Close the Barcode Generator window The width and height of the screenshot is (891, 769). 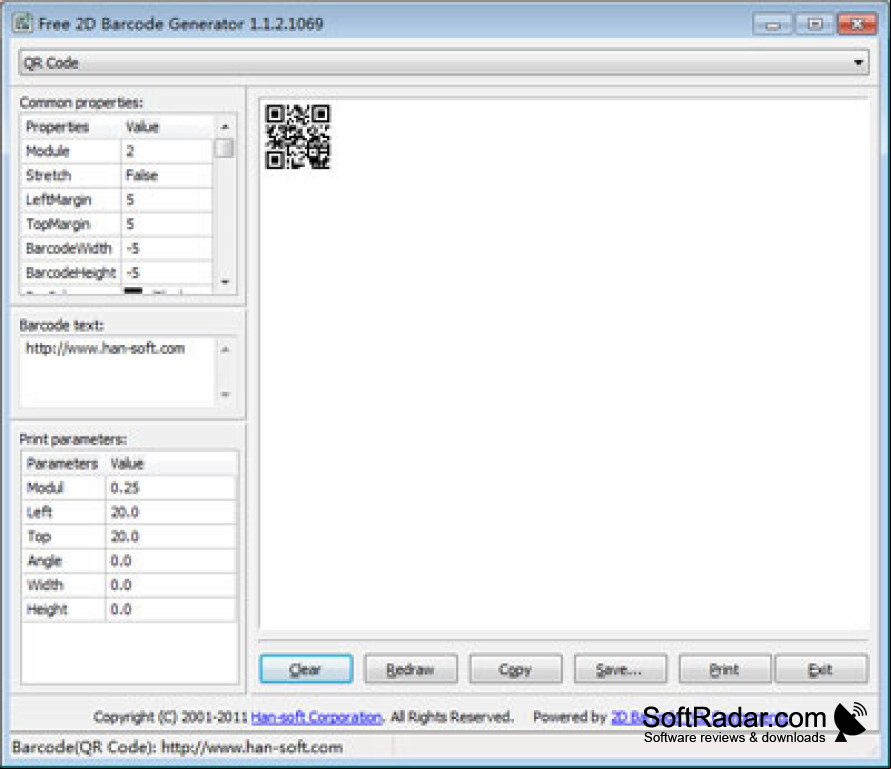pos(857,24)
